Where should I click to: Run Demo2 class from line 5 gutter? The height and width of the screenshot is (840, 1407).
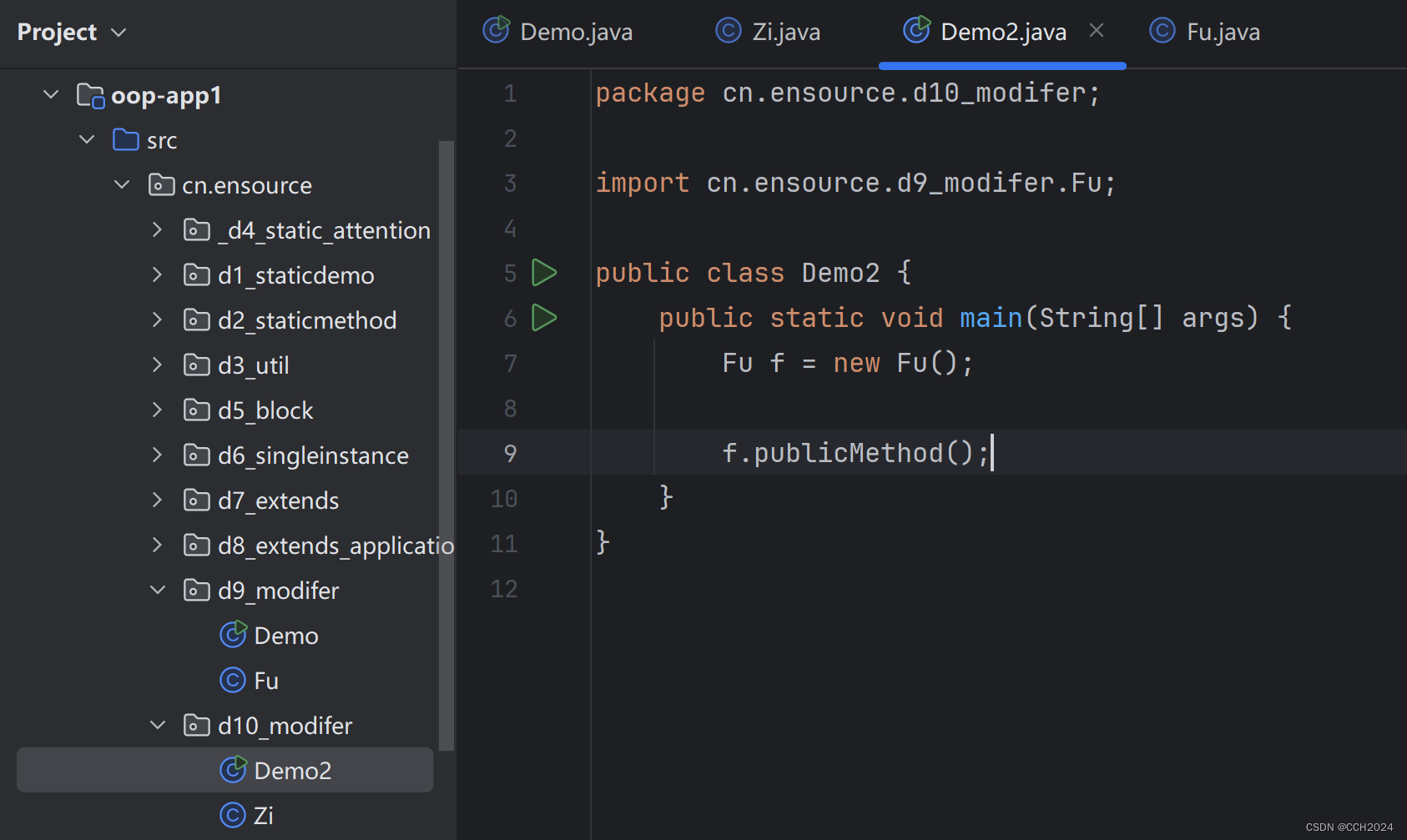coord(544,273)
